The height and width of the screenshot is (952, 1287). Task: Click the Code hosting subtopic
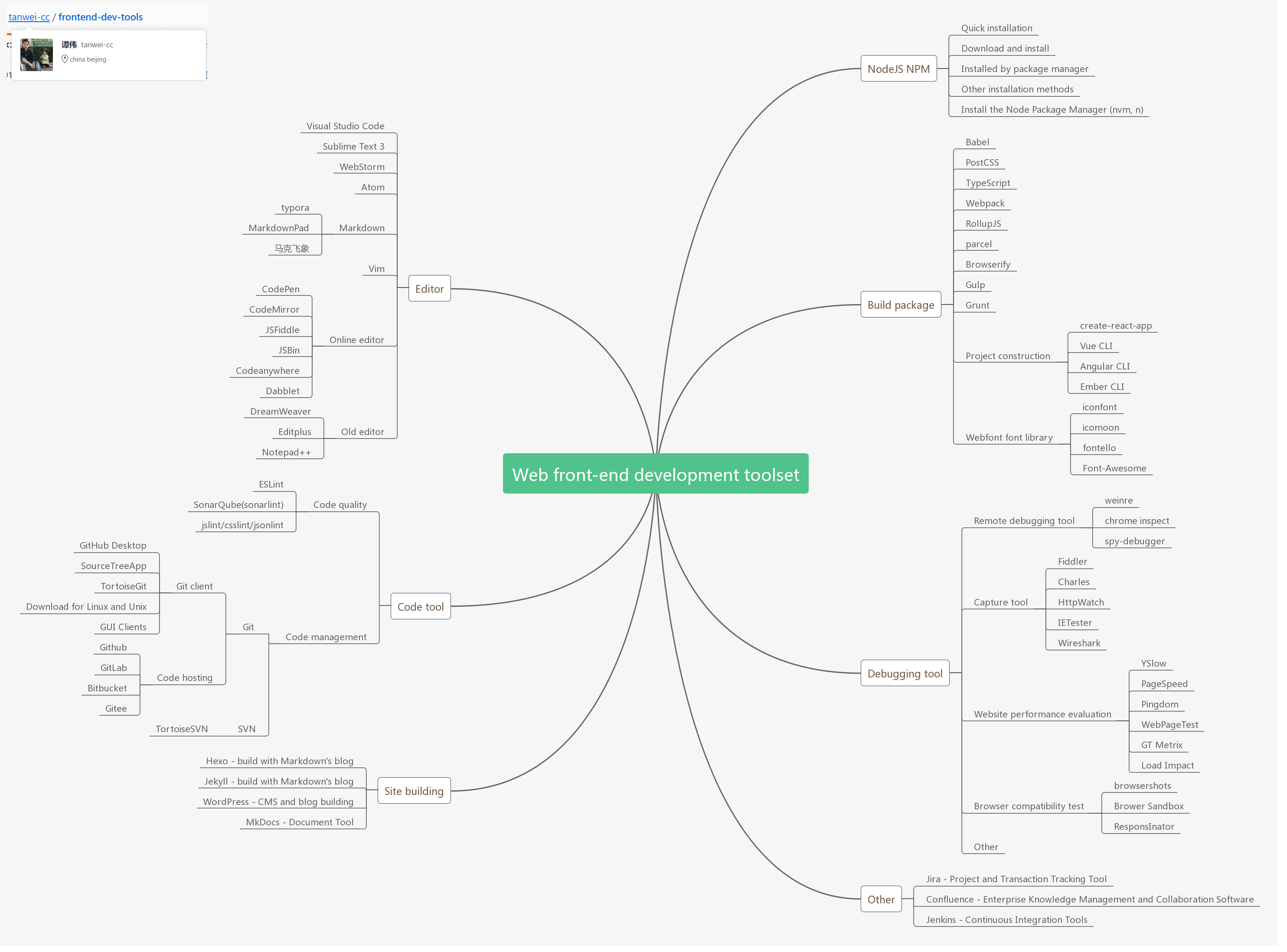coord(186,682)
